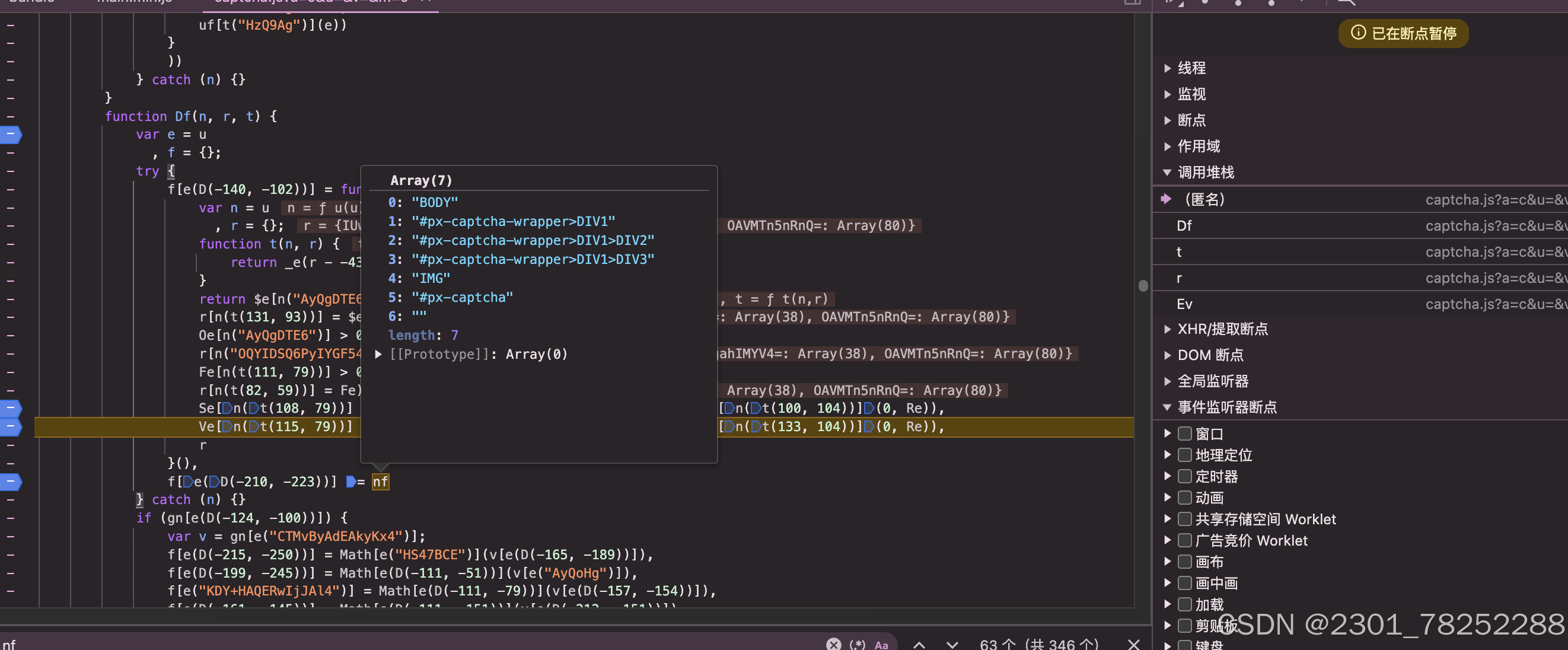Toggle regular expression search option
Screen dimensions: 1568x650
pyautogui.click(x=857, y=645)
